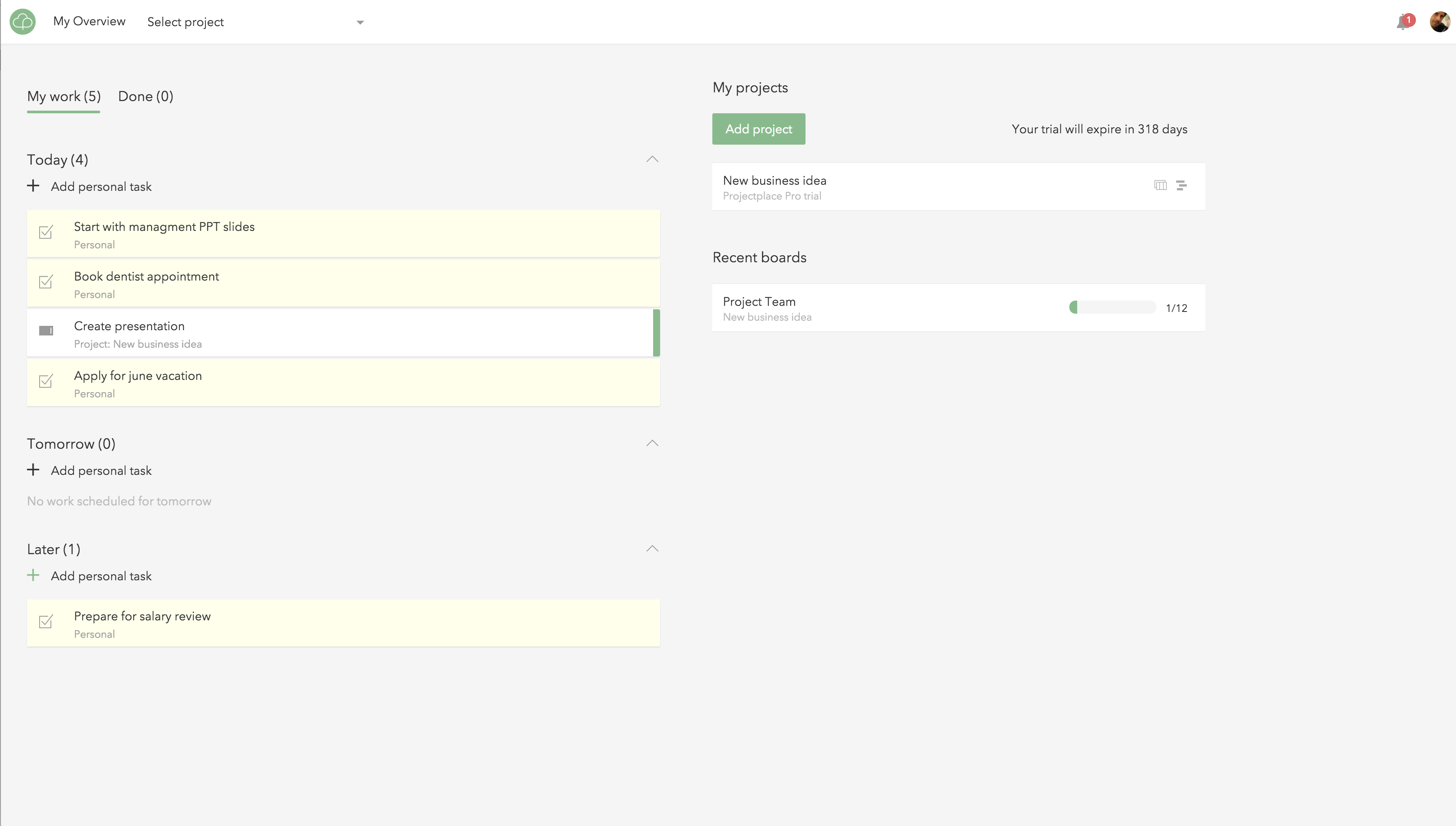
Task: Check off Start with managment PPT slides
Action: 46,232
